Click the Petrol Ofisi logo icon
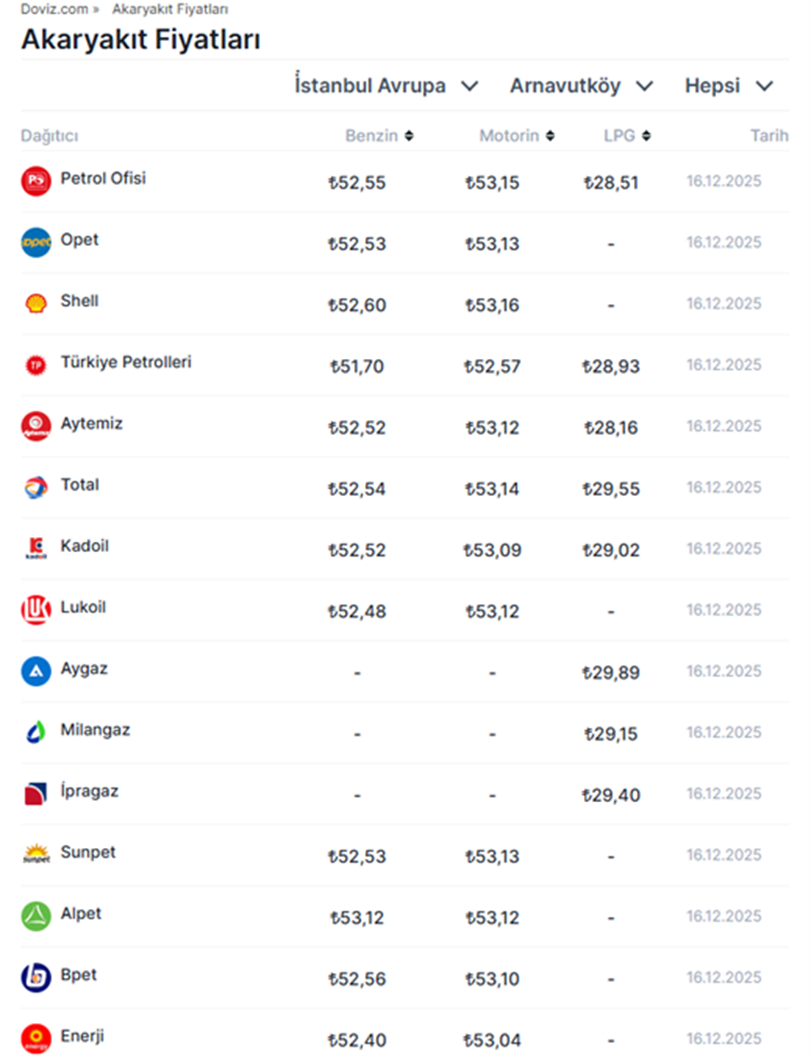 tap(36, 181)
